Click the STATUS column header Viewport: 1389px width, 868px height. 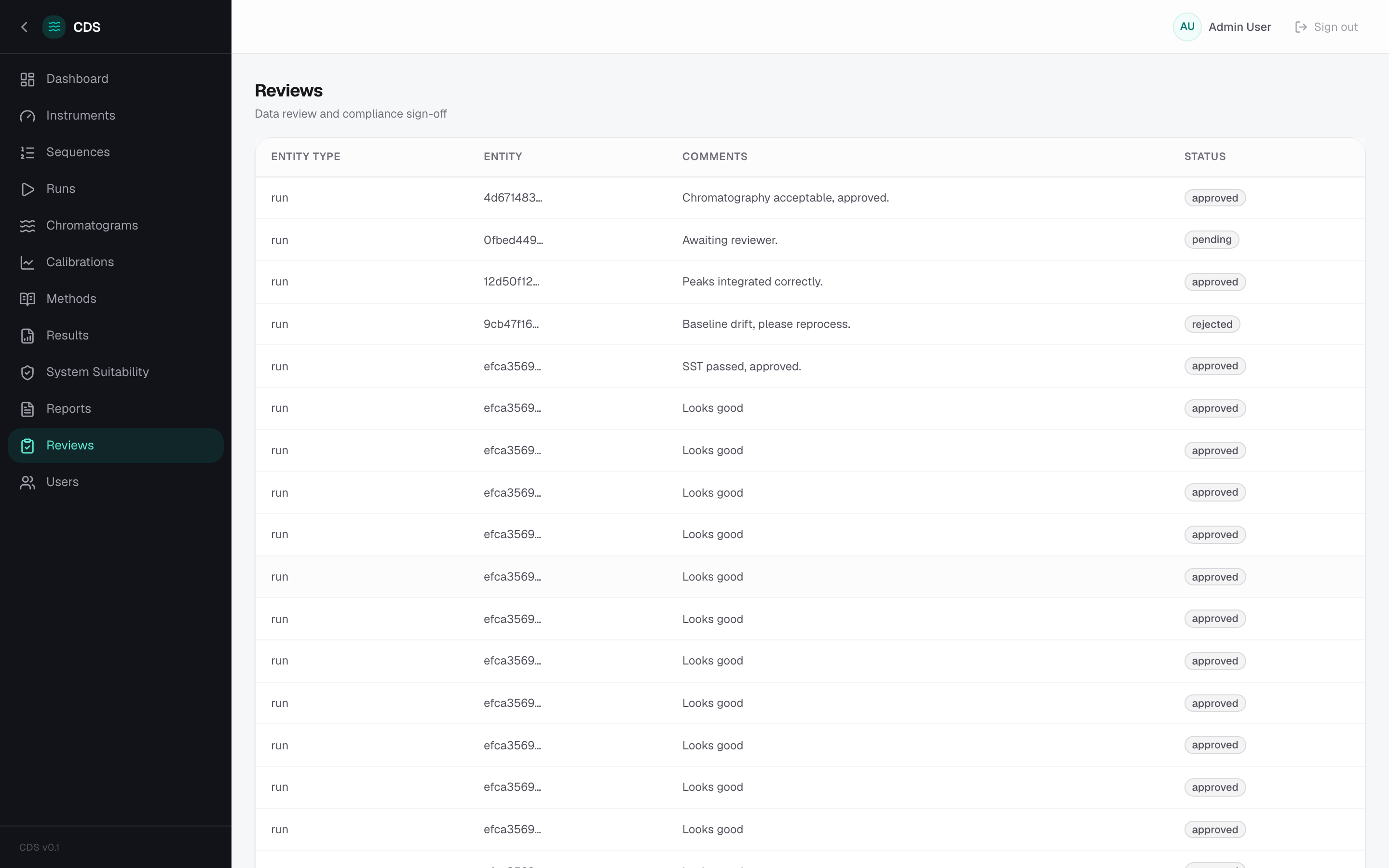pos(1205,157)
